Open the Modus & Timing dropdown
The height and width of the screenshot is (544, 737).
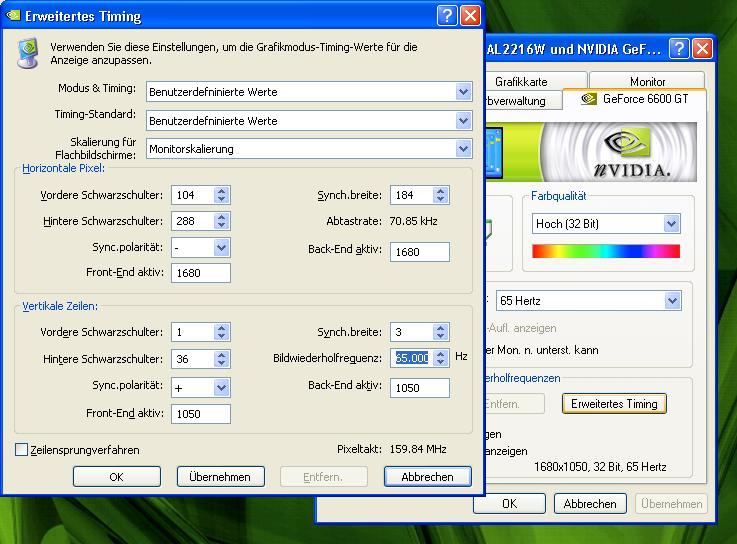[x=463, y=92]
